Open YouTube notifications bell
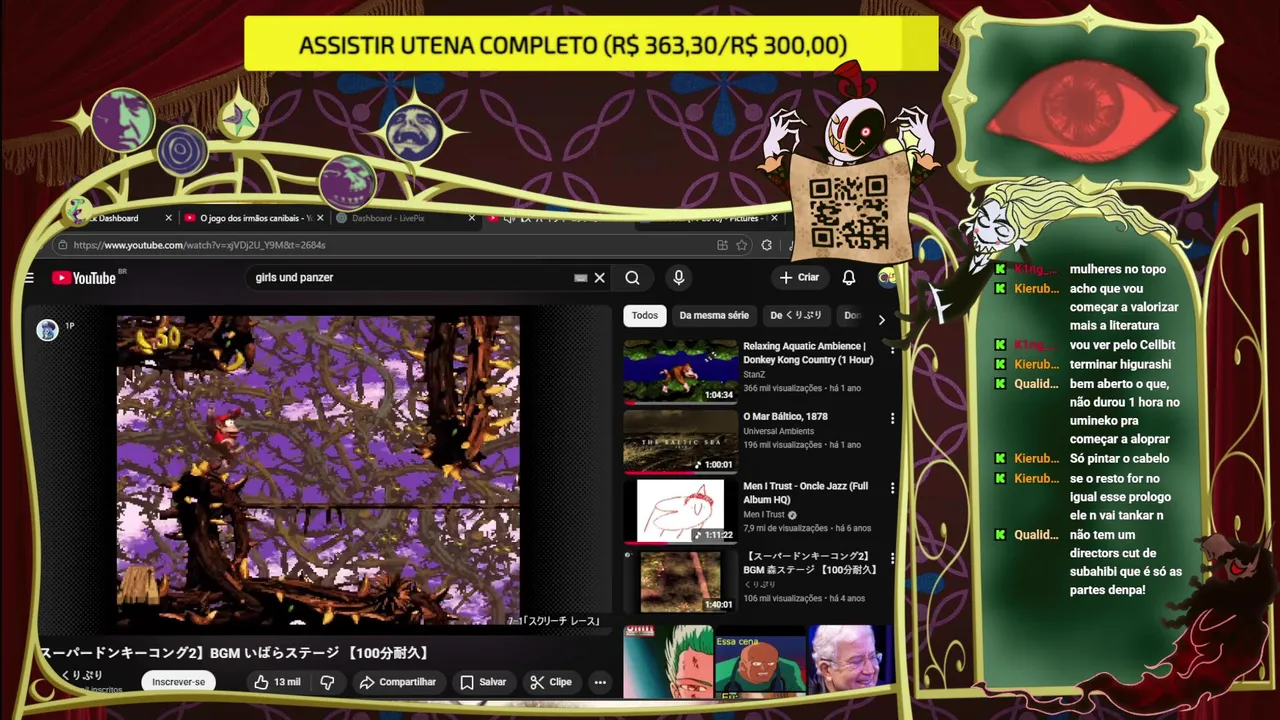The height and width of the screenshot is (720, 1280). tap(848, 277)
